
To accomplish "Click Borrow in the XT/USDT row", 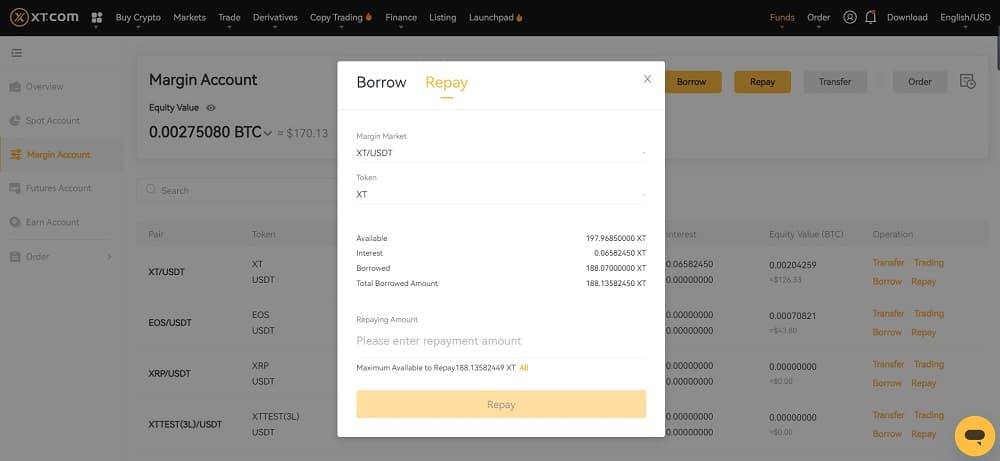I will point(888,281).
